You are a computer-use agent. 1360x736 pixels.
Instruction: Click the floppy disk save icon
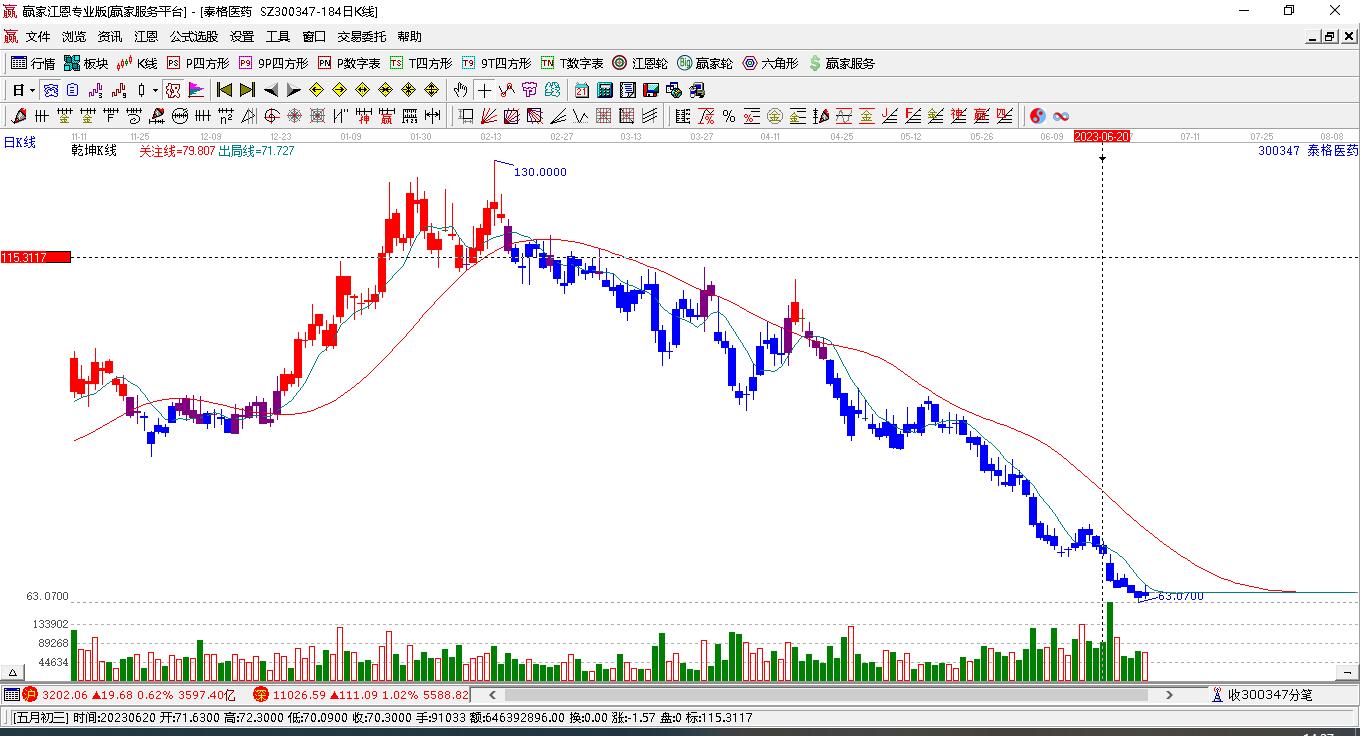651,90
